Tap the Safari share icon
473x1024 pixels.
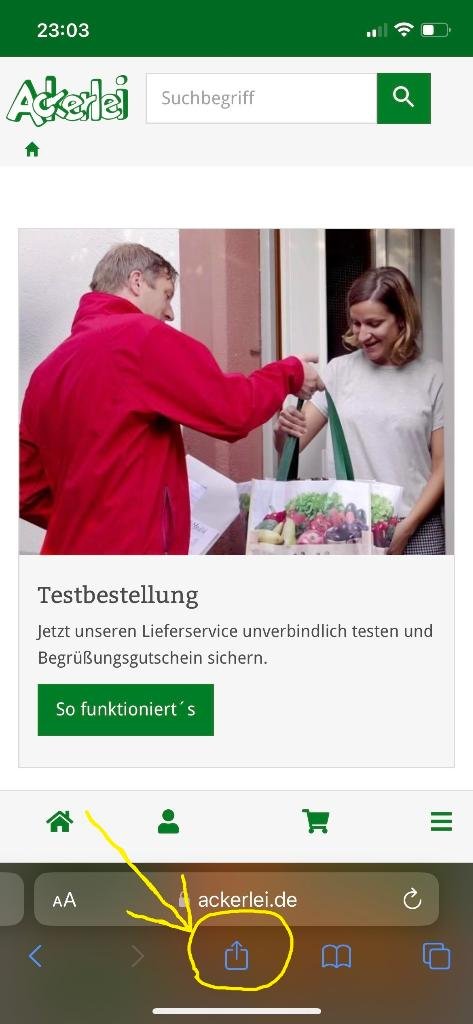[236, 956]
